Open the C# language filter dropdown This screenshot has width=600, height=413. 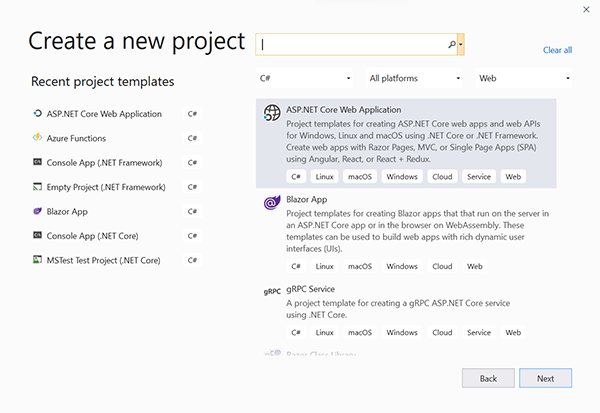305,78
